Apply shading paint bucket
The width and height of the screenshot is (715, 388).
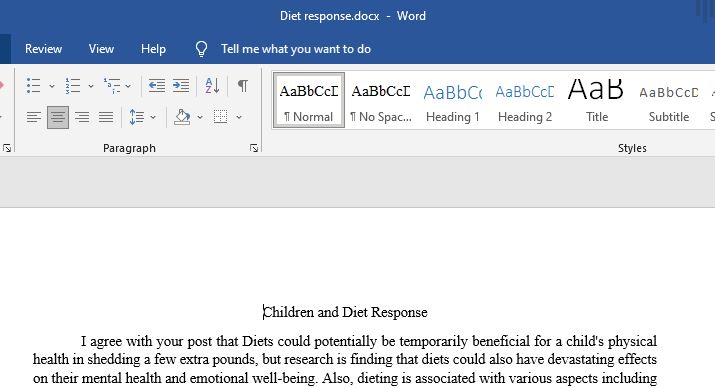coord(182,118)
